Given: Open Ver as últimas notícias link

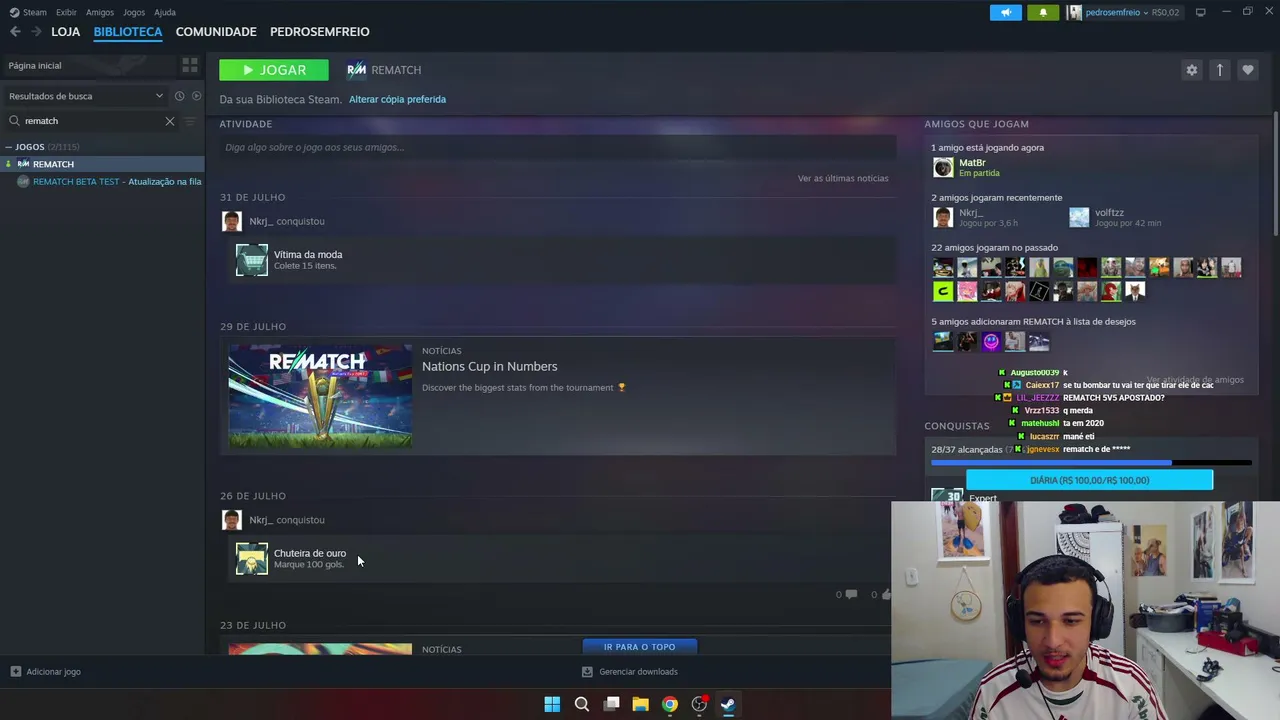Looking at the screenshot, I should point(843,178).
